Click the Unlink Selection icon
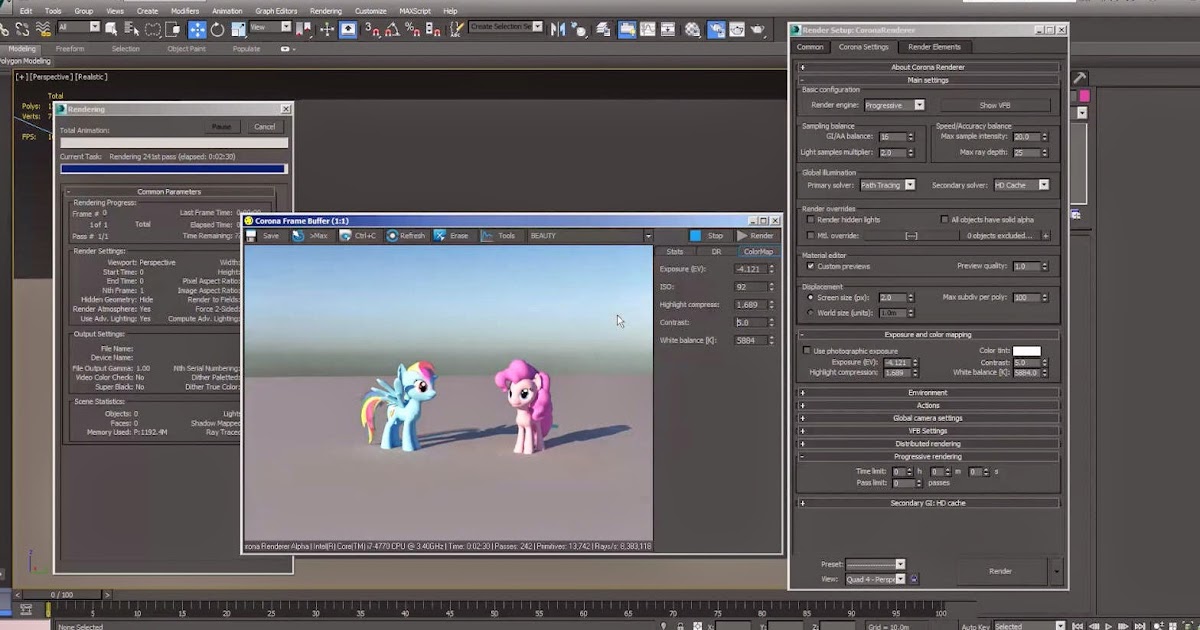 (22, 30)
